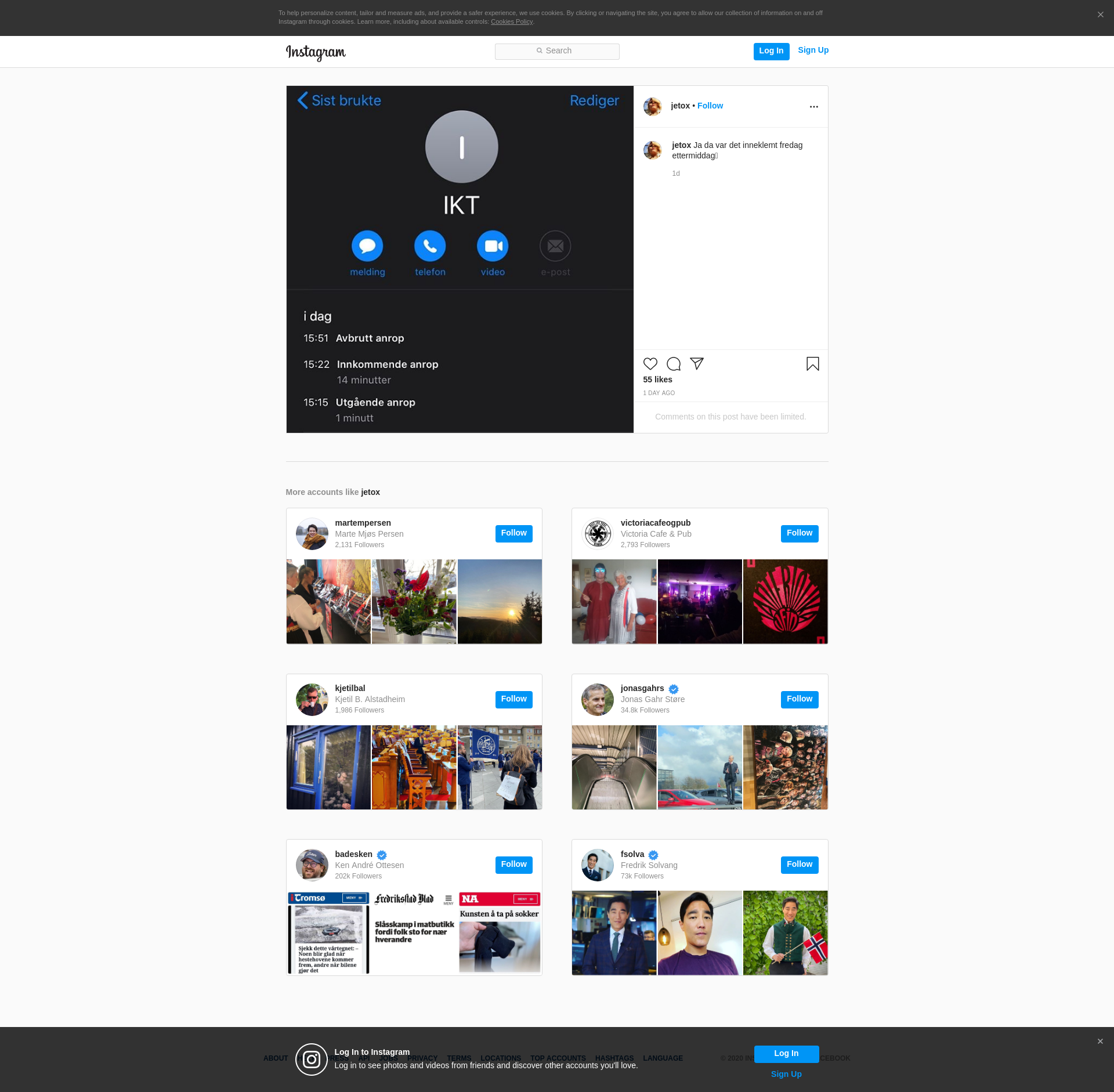The width and height of the screenshot is (1114, 1092).
Task: Follow martempersen
Action: 513,533
